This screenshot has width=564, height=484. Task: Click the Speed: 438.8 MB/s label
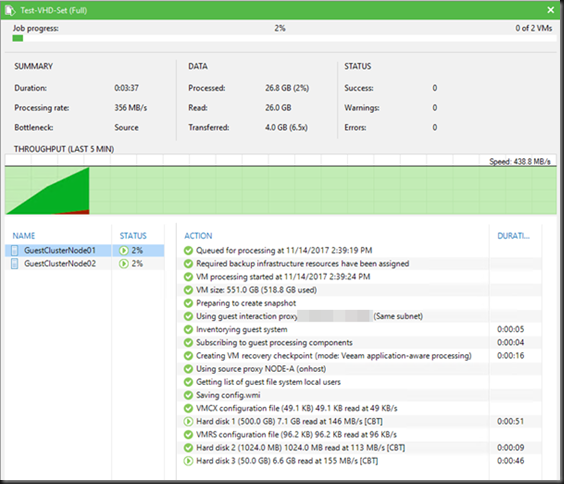(x=520, y=161)
